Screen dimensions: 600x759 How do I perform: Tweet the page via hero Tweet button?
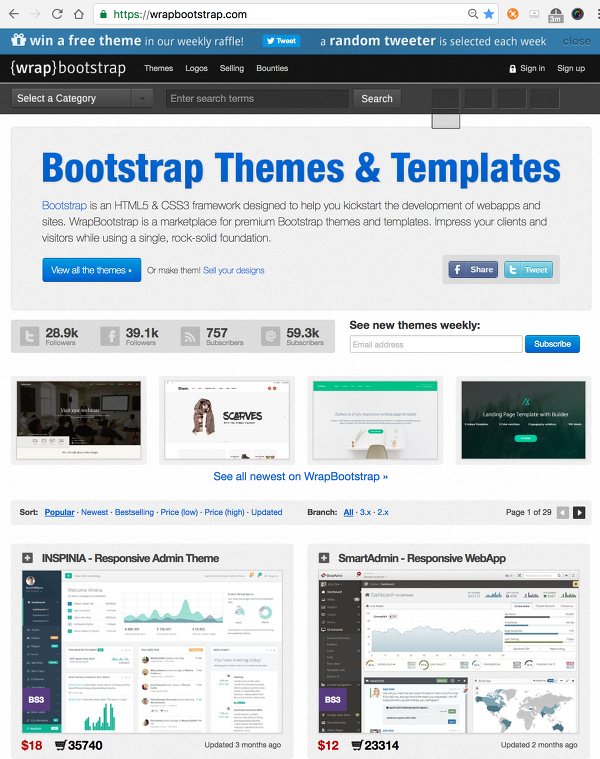click(x=528, y=270)
